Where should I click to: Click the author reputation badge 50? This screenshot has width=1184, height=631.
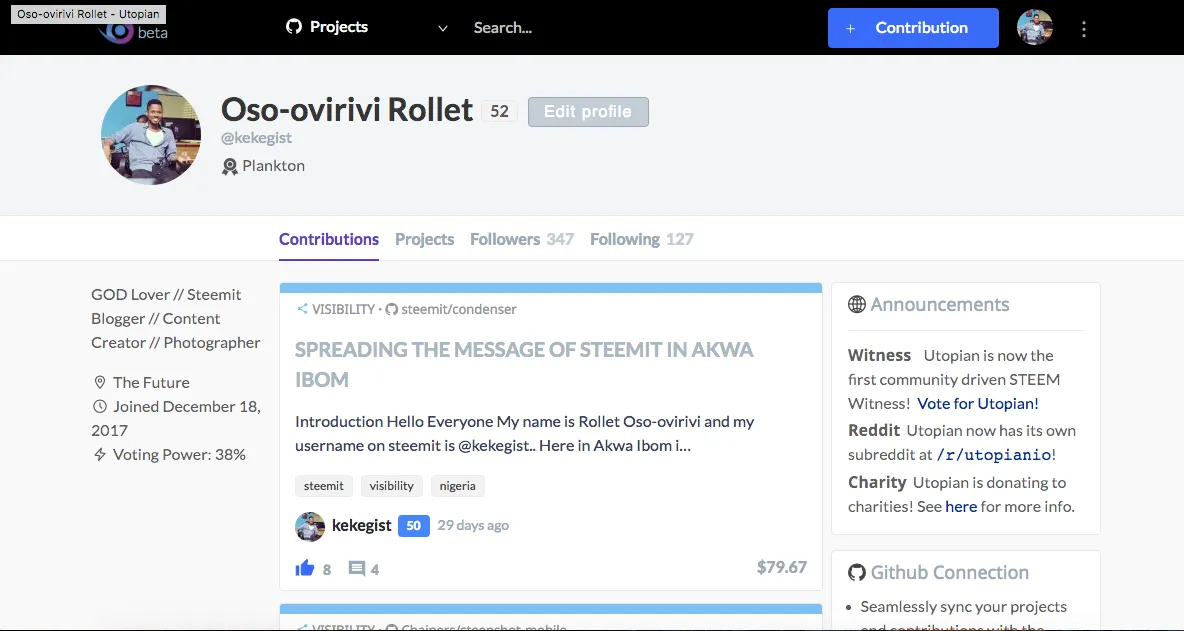[414, 525]
